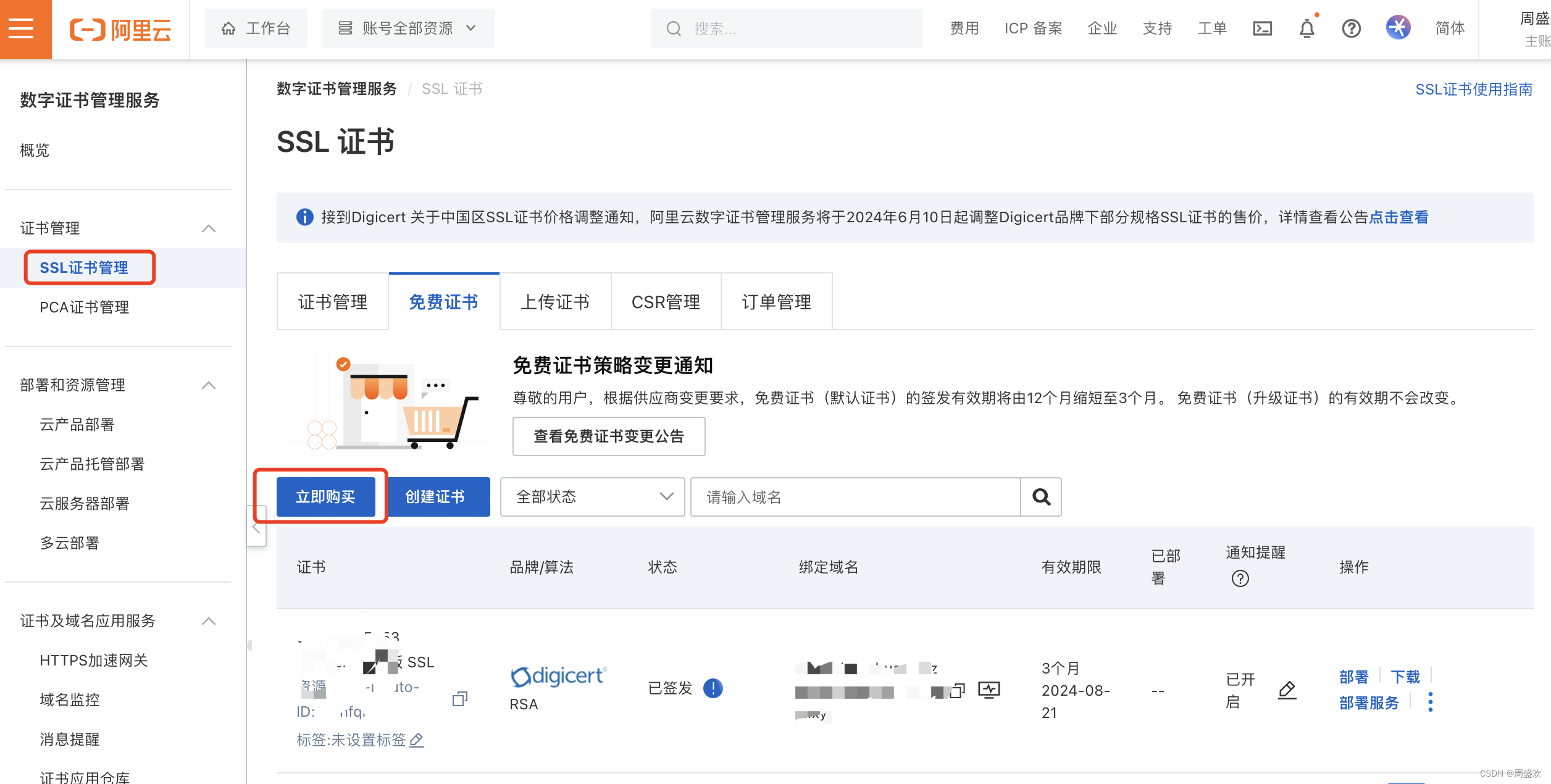Open the hamburger menu in top-left
1551x784 pixels.
point(22,28)
